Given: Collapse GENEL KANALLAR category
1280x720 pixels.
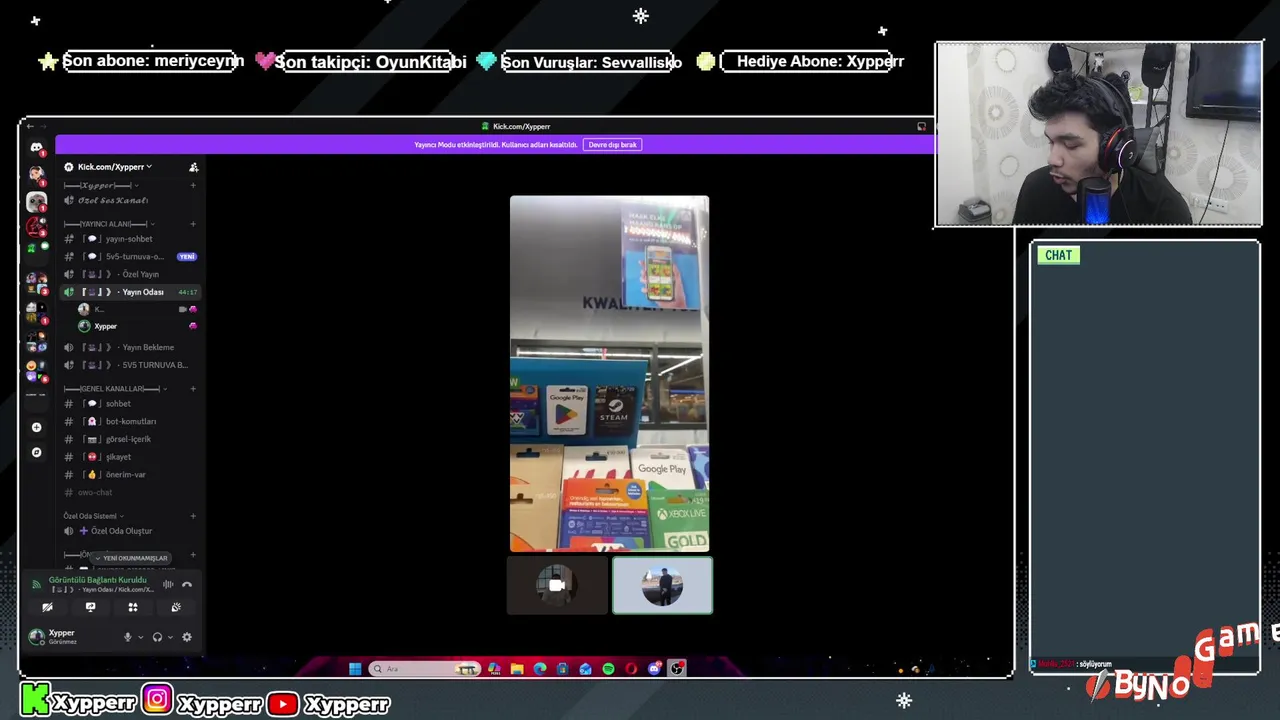Looking at the screenshot, I should (115, 388).
